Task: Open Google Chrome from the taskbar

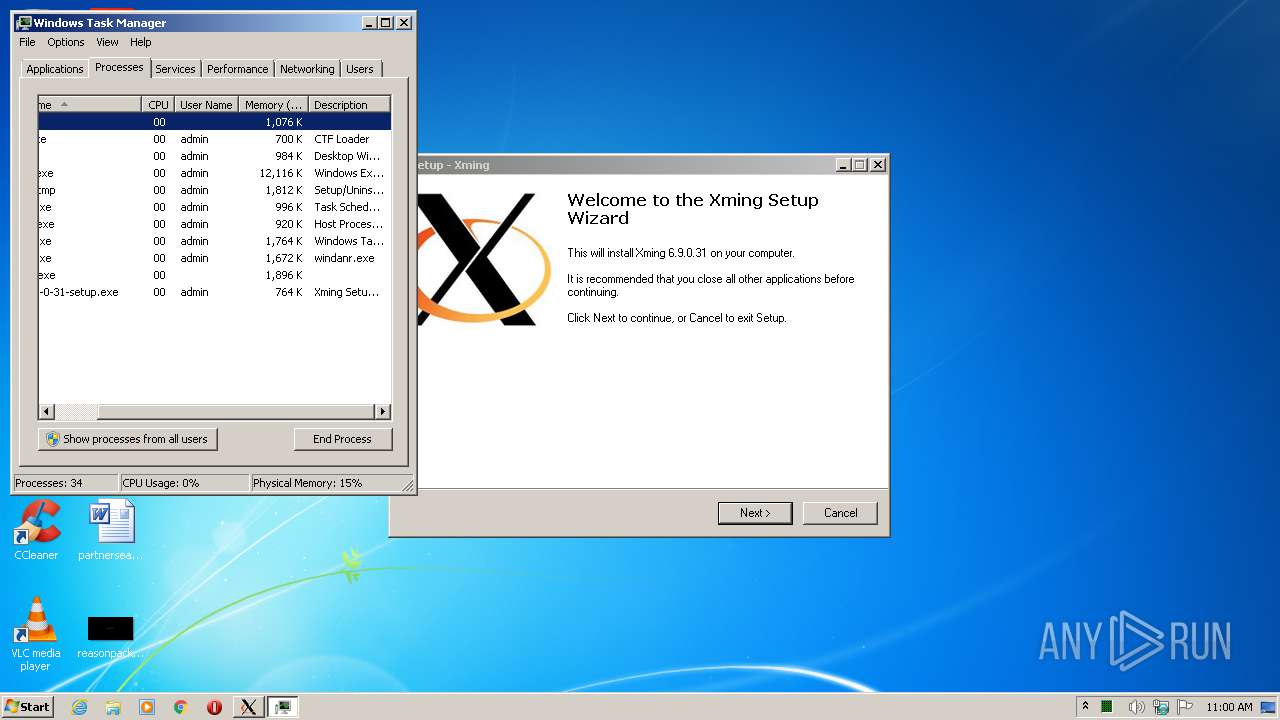Action: (x=181, y=707)
